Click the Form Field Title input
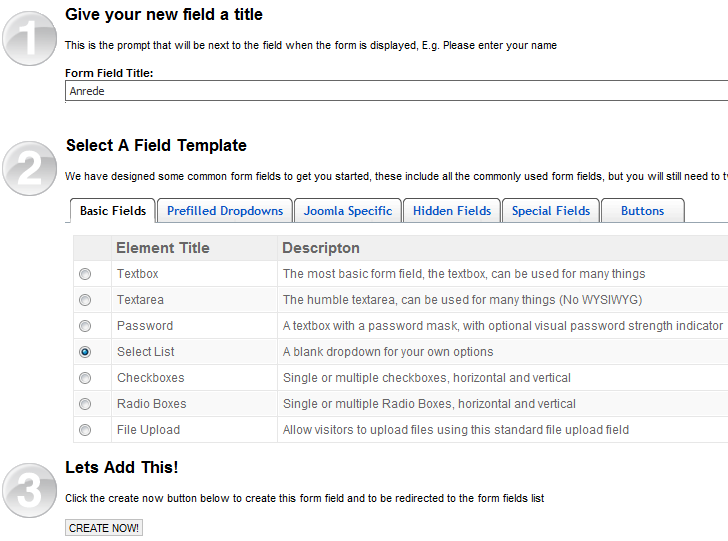This screenshot has width=728, height=541. (396, 91)
